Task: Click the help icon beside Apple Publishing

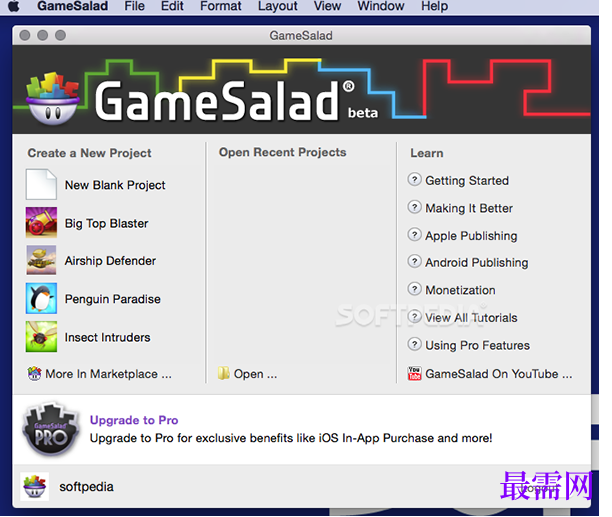Action: (415, 235)
